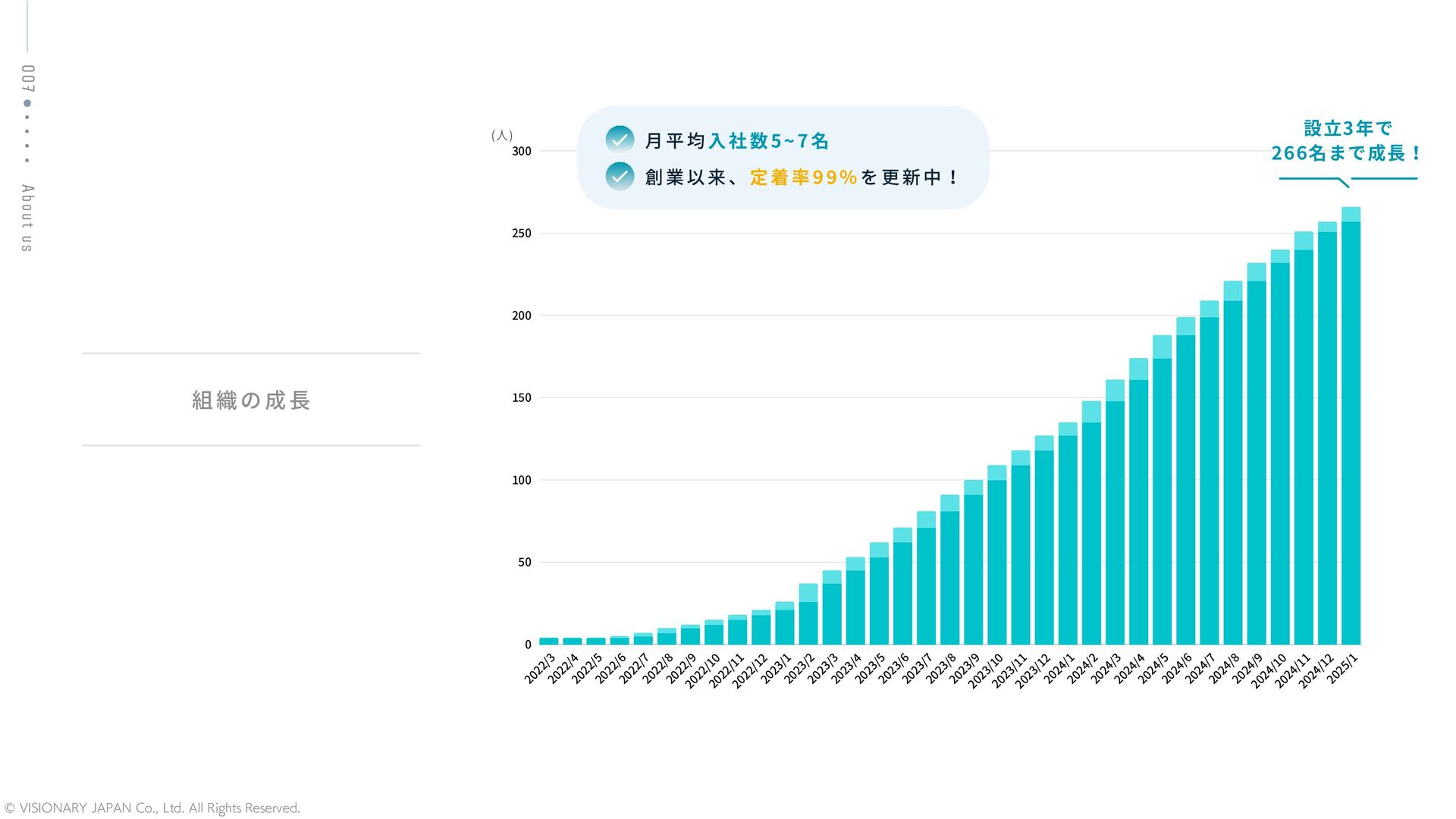
Task: Click the 150 y-axis label
Action: [x=522, y=397]
